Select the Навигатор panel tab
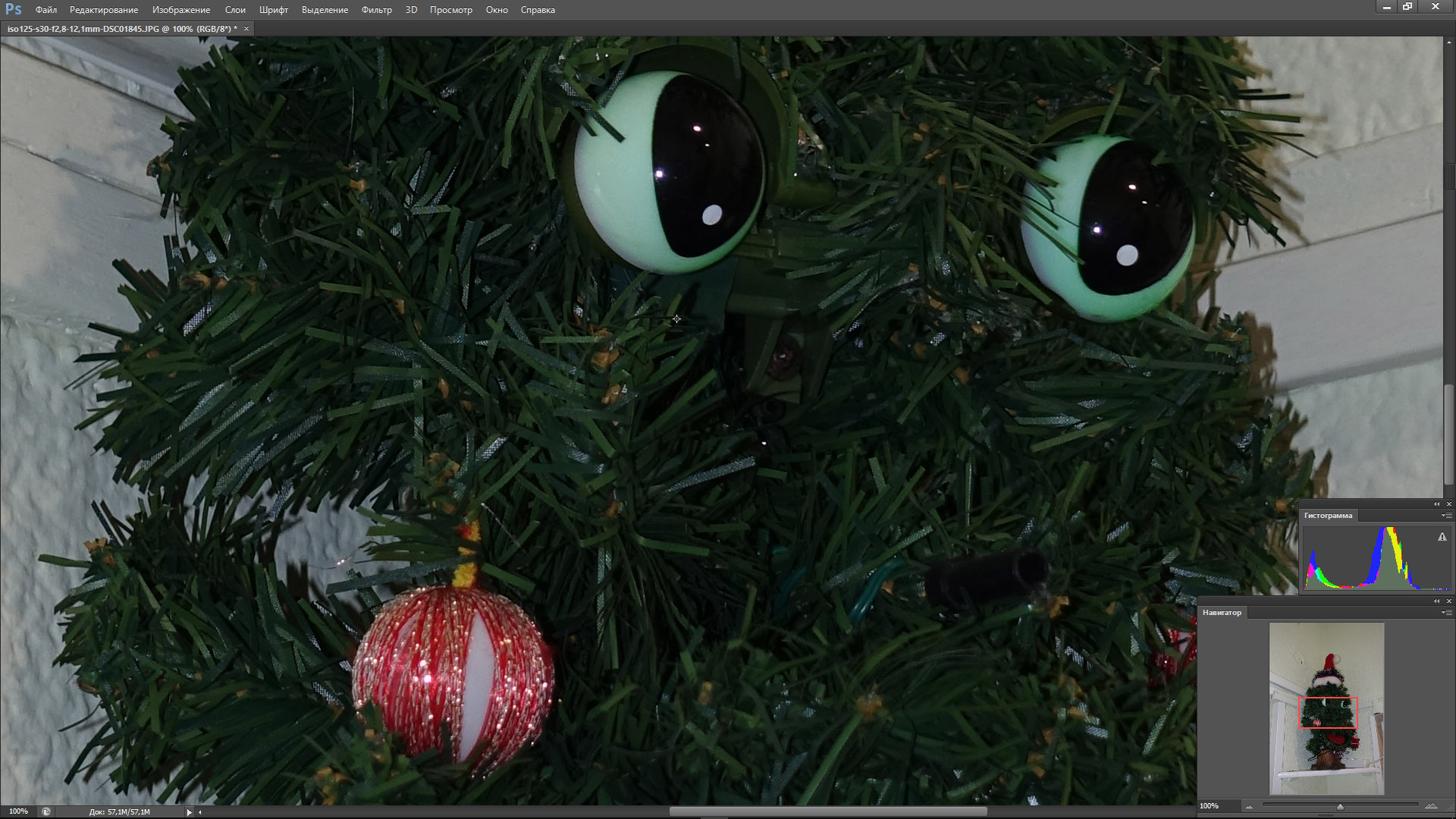1456x819 pixels. tap(1222, 613)
